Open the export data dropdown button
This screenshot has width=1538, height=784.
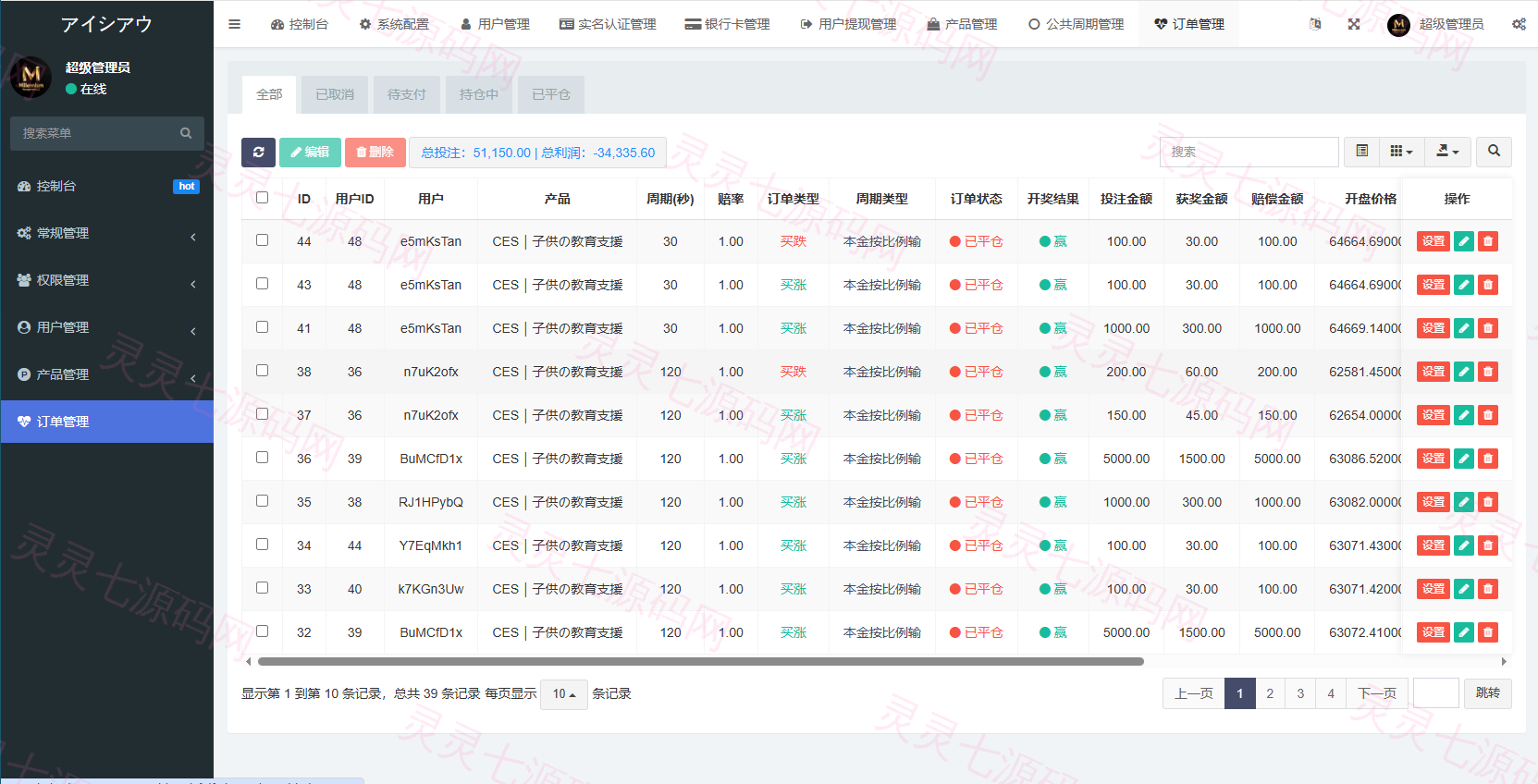[1447, 152]
